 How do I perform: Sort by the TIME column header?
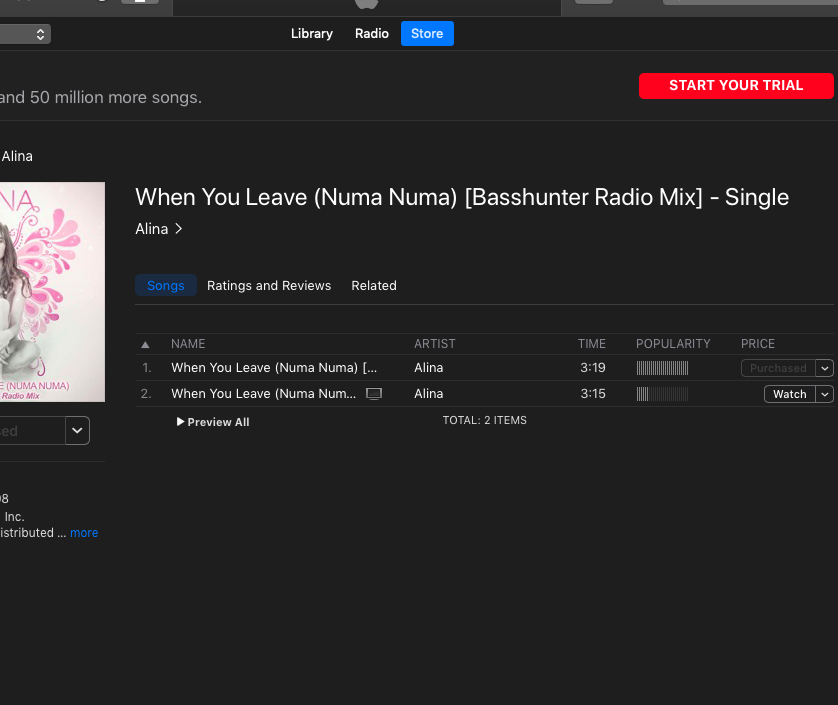click(x=592, y=344)
